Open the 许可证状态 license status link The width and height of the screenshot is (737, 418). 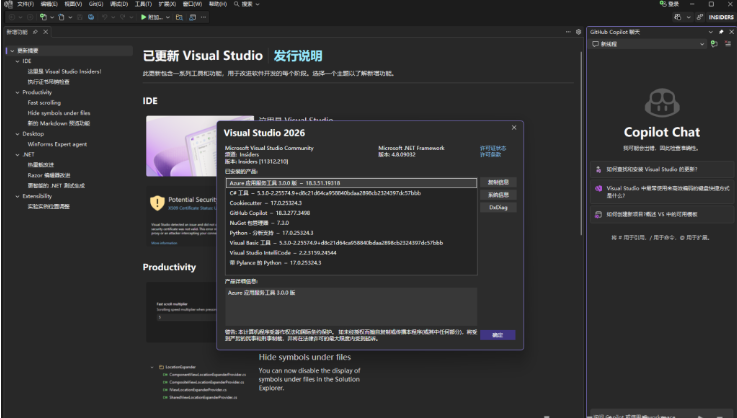coord(493,147)
